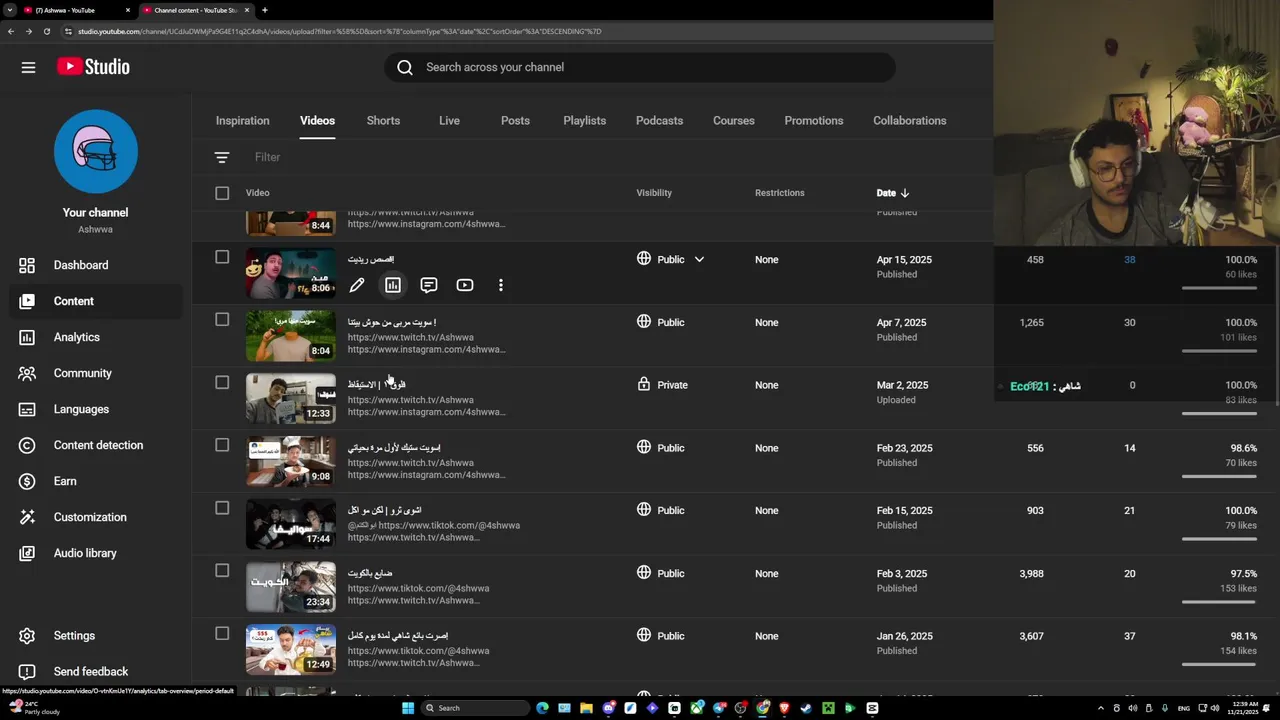Expand visibility dropdown arrow for Apr 15 video
This screenshot has width=1280, height=720.
699,259
